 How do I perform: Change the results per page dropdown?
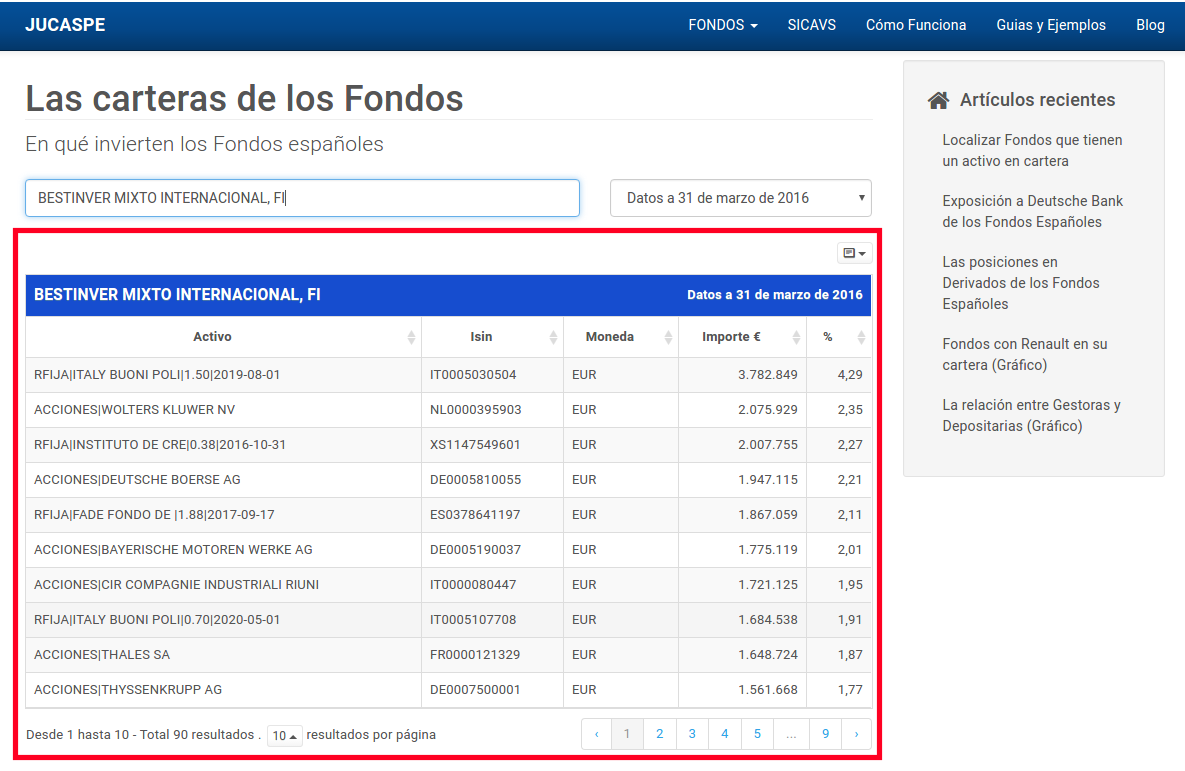coord(285,735)
